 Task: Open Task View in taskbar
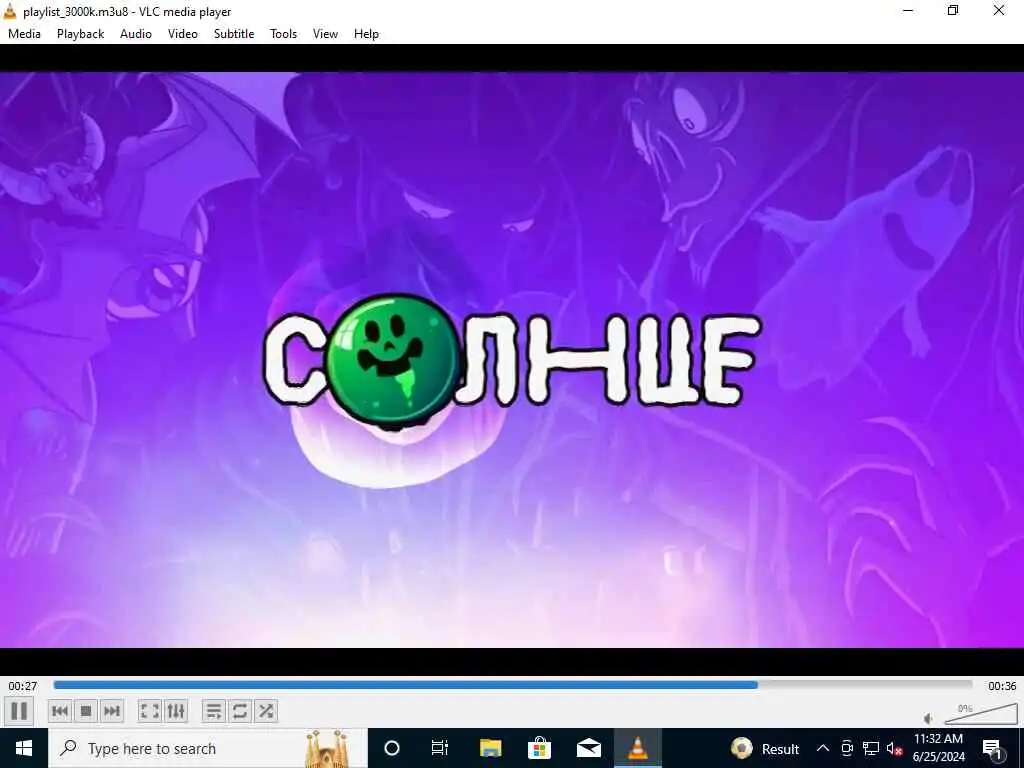(440, 748)
